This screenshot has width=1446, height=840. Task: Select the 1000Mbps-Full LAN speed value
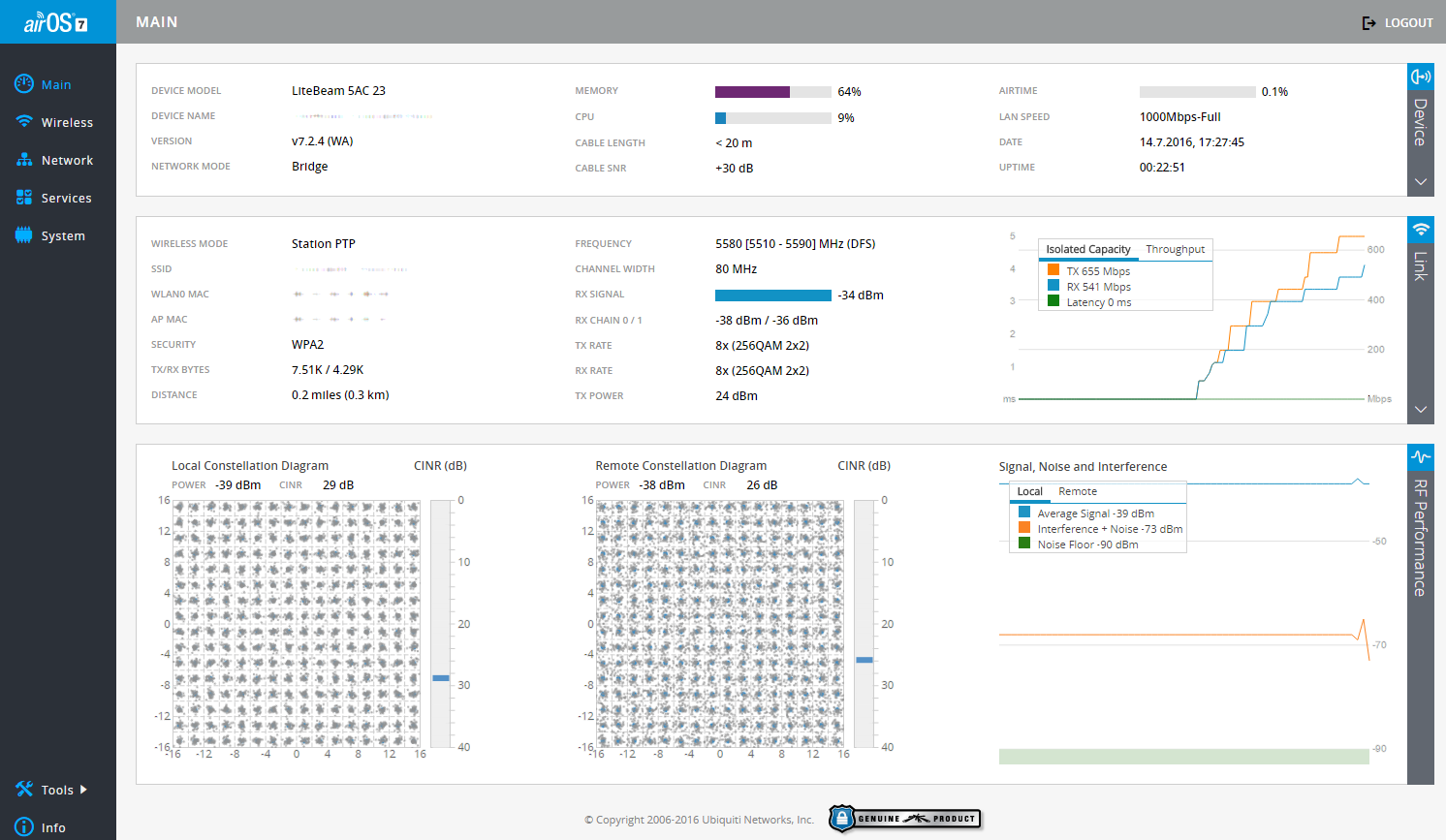click(1179, 117)
